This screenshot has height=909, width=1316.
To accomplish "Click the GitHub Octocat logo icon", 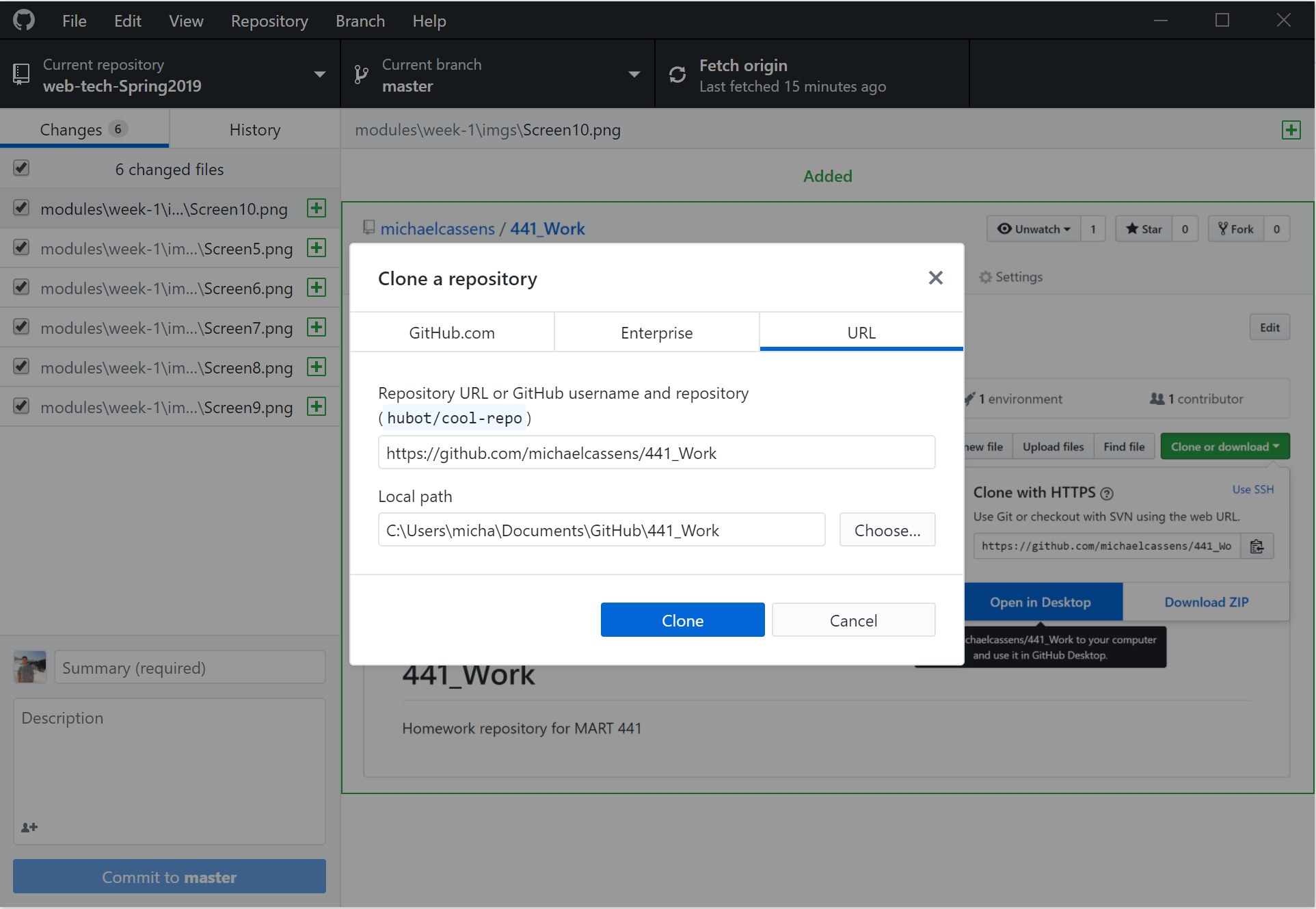I will [x=24, y=21].
